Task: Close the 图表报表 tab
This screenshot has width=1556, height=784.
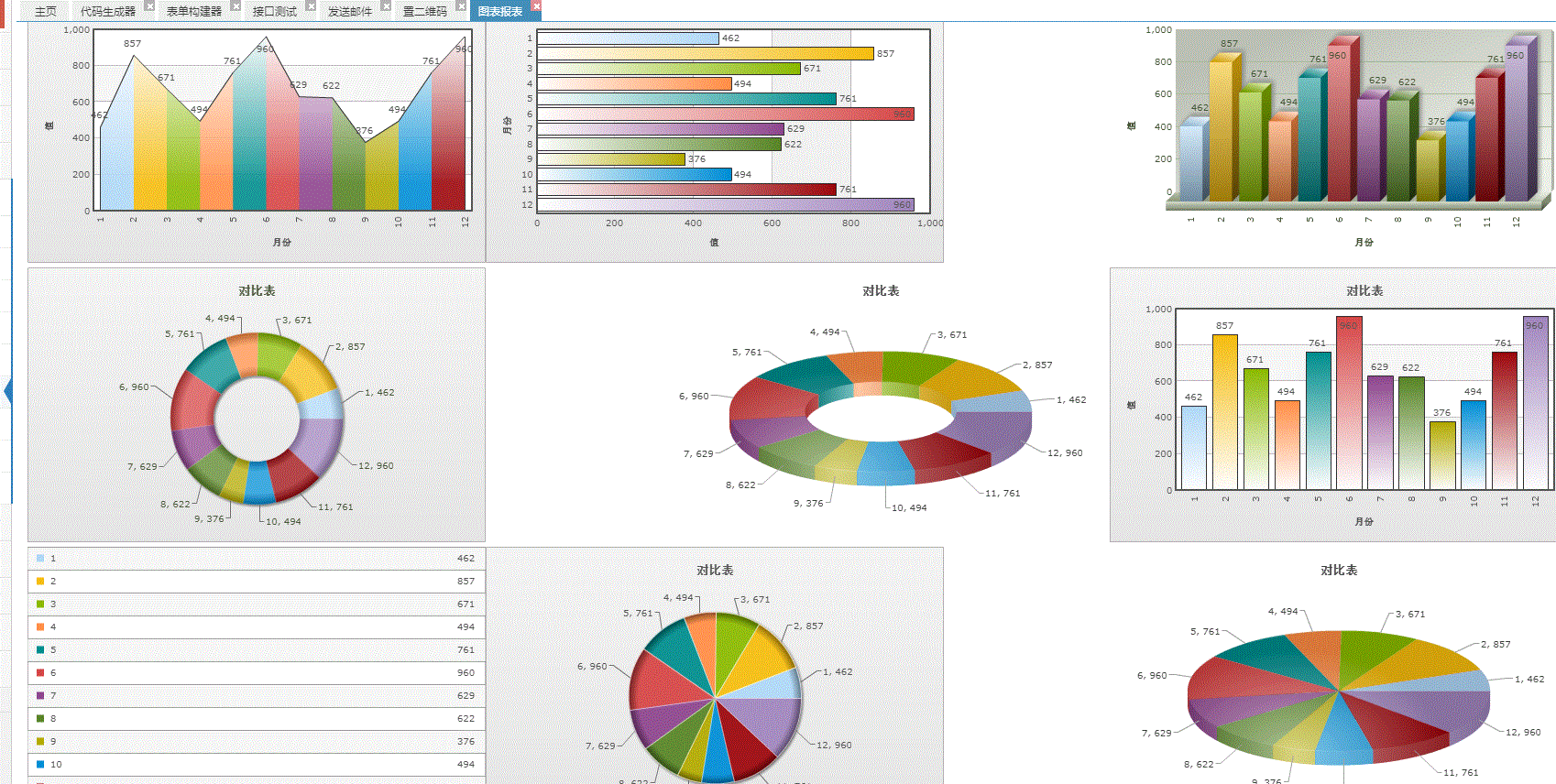Action: pyautogui.click(x=536, y=6)
